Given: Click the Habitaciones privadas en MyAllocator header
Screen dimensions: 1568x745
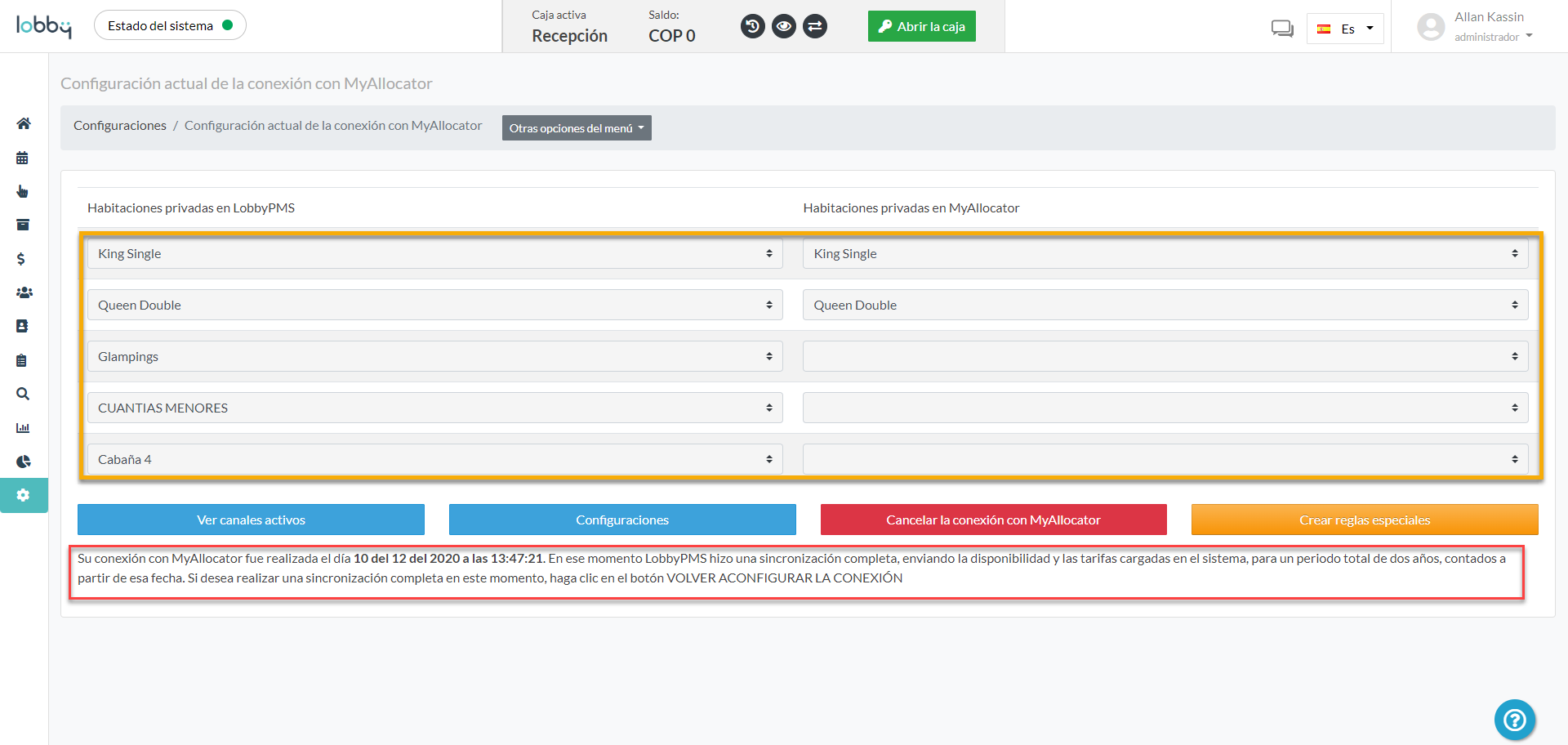Looking at the screenshot, I should tap(911, 207).
